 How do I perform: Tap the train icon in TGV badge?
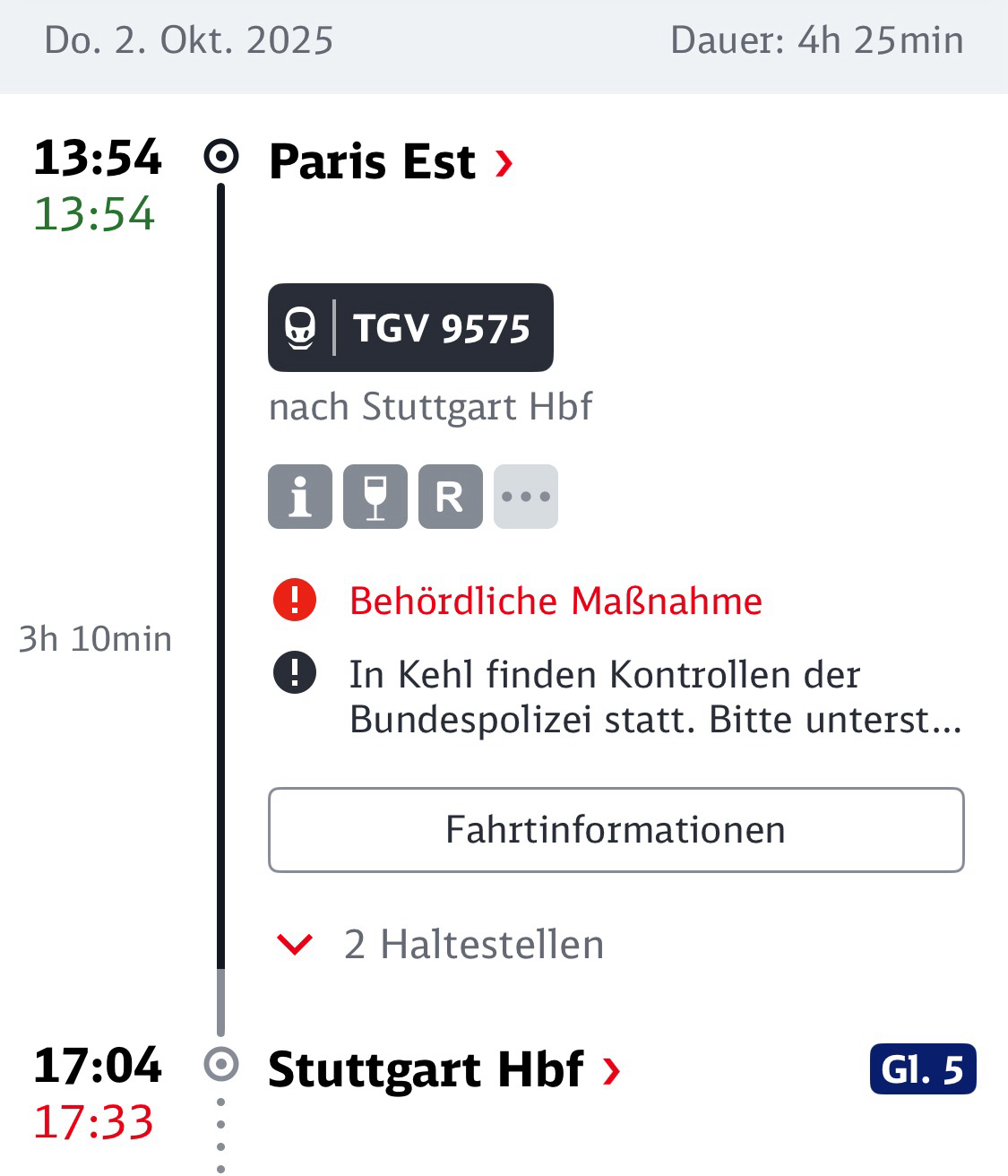(x=301, y=328)
